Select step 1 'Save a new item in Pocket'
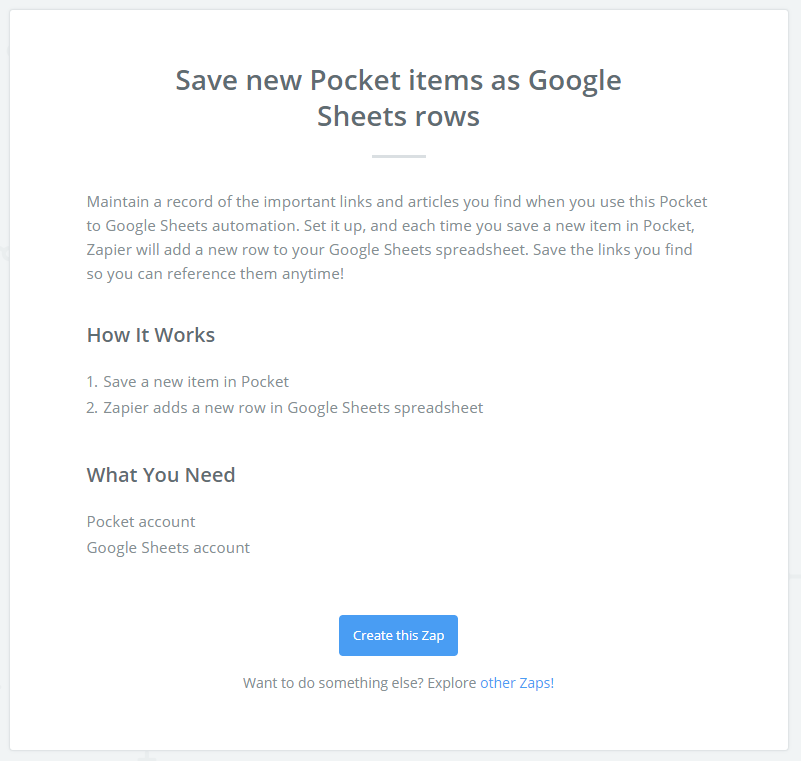 [187, 382]
